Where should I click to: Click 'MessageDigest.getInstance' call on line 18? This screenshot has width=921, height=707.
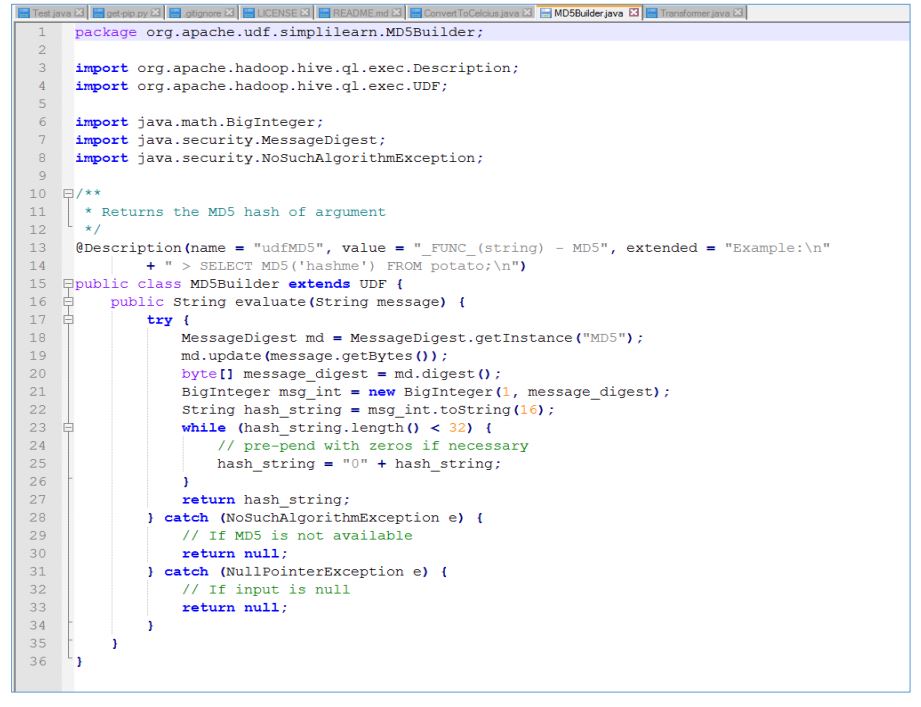[461, 338]
